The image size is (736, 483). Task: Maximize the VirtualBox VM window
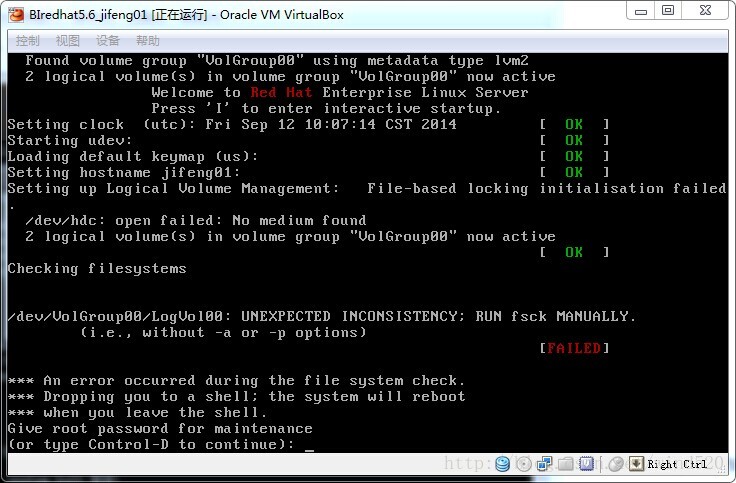667,10
